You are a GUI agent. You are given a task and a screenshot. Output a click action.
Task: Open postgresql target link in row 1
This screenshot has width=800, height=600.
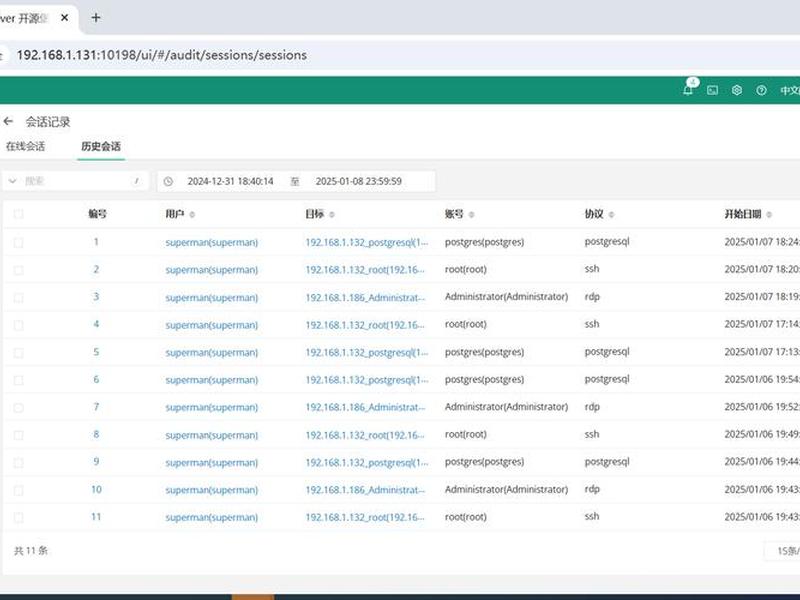click(x=367, y=242)
